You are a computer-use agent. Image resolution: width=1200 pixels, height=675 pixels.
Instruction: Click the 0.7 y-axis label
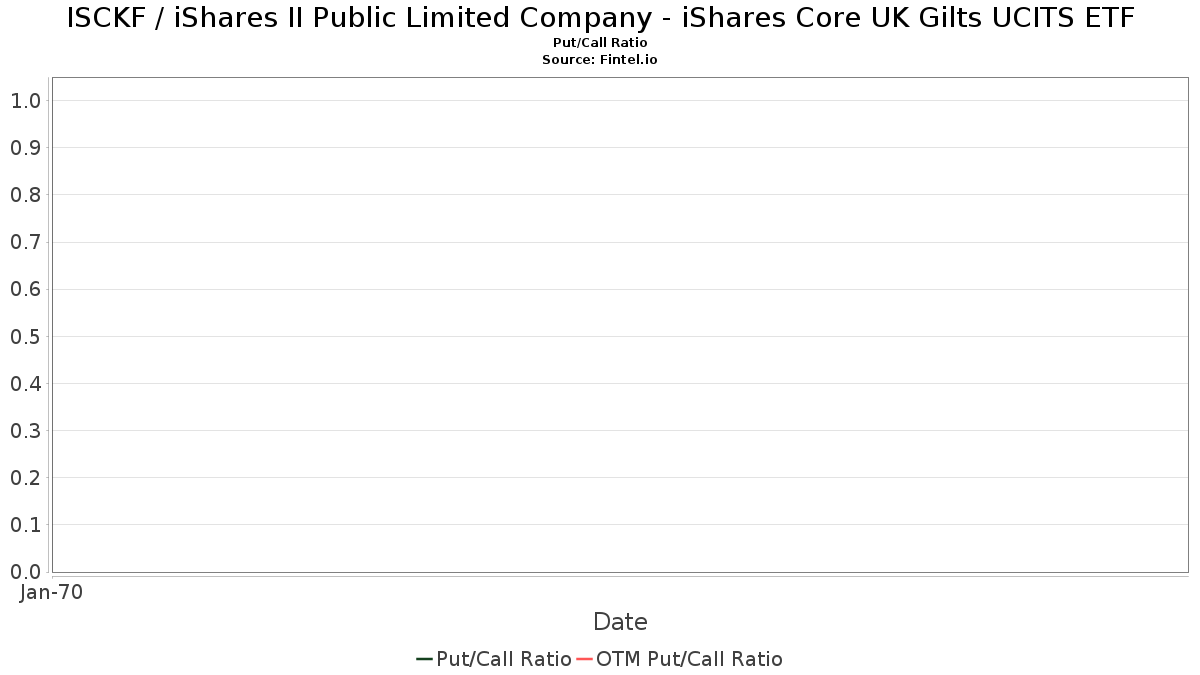pyautogui.click(x=25, y=242)
